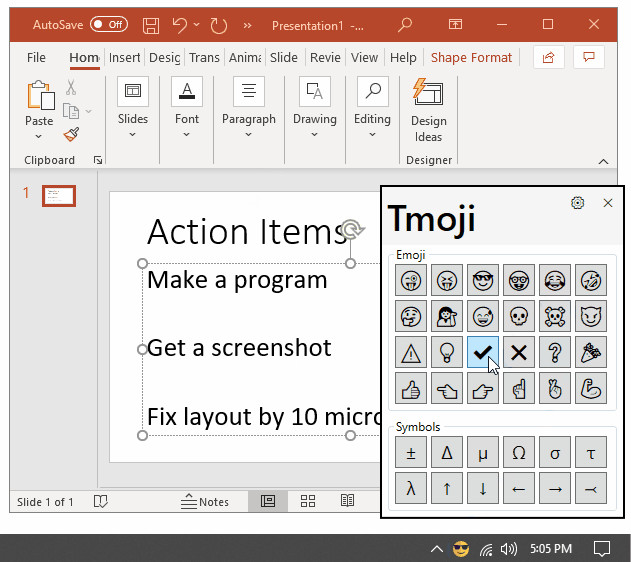Open the Help tab
631x562 pixels.
(403, 58)
